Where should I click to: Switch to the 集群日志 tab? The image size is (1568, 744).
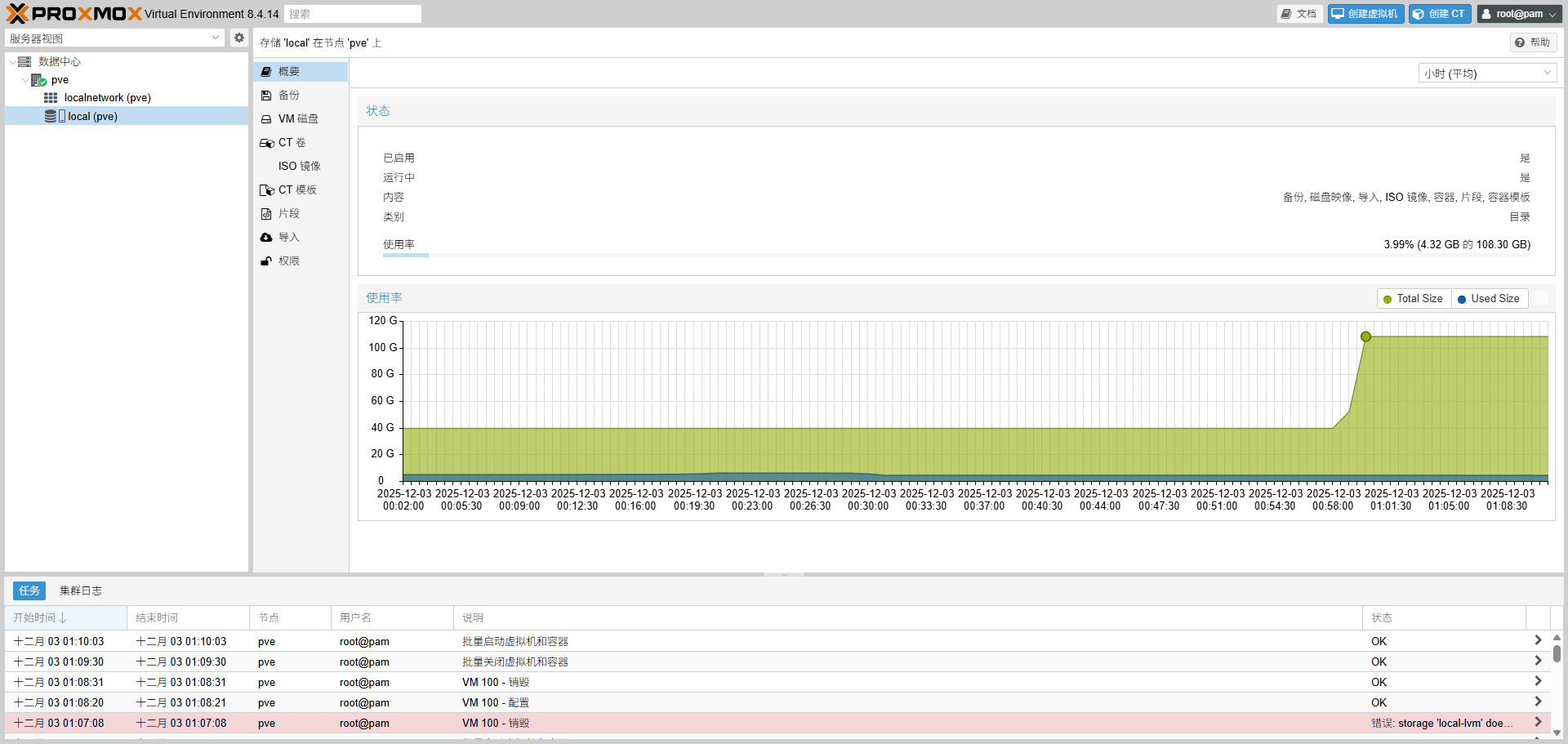pos(80,590)
